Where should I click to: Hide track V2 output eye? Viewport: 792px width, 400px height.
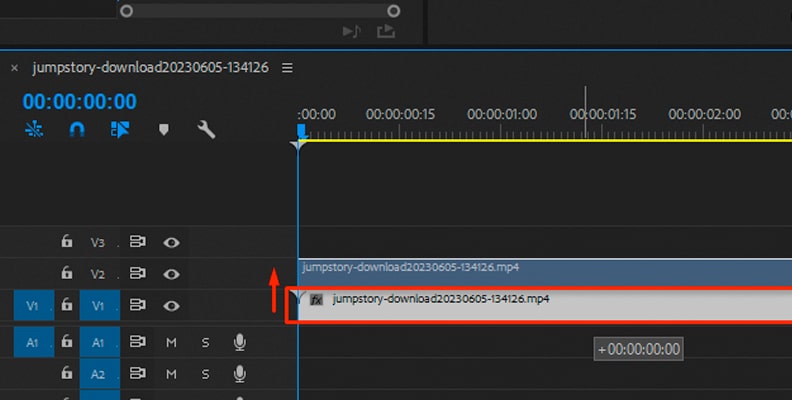pos(171,274)
